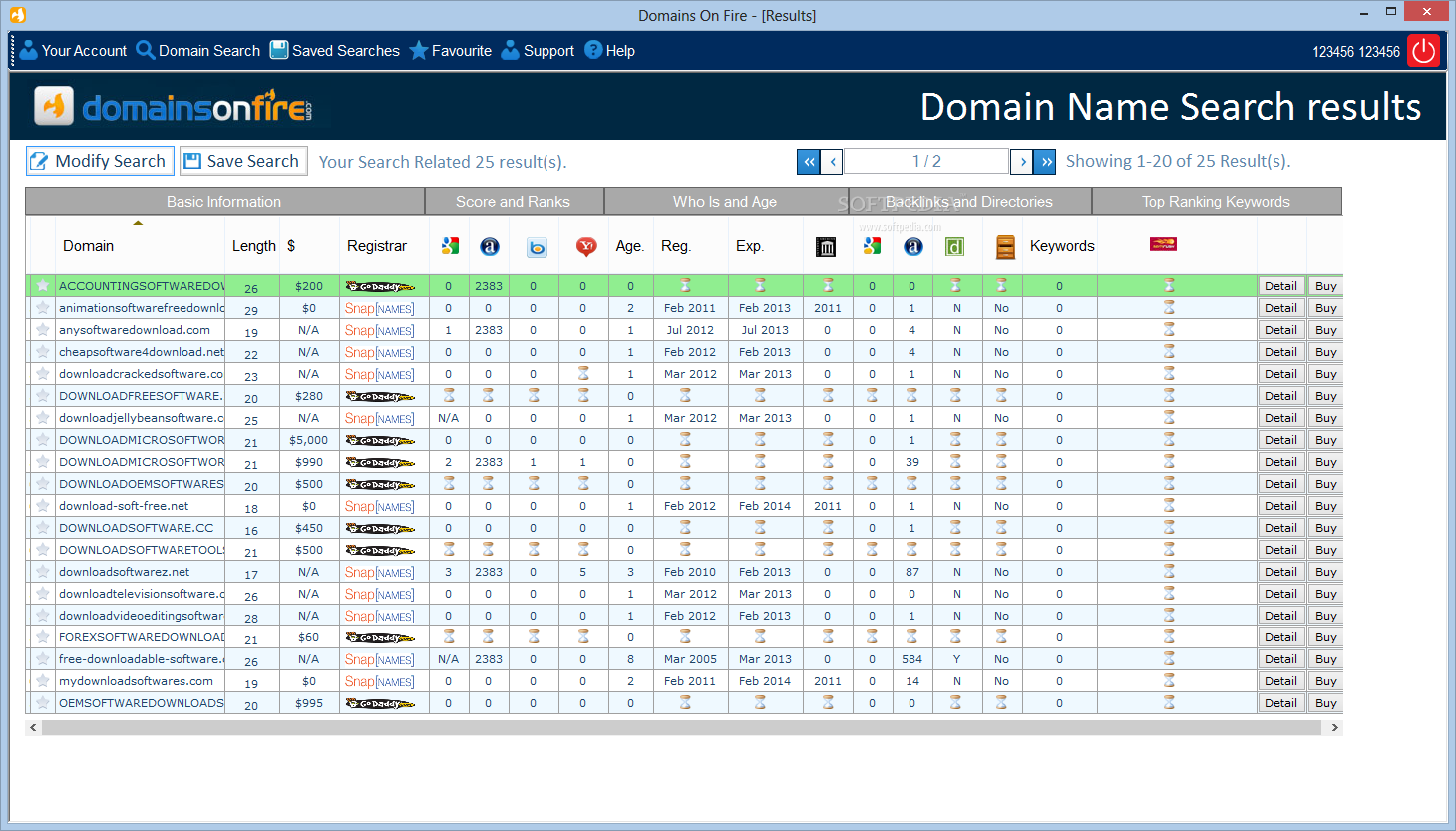Sort by the $ price column header
Image resolution: width=1456 pixels, height=831 pixels.
pyautogui.click(x=291, y=246)
